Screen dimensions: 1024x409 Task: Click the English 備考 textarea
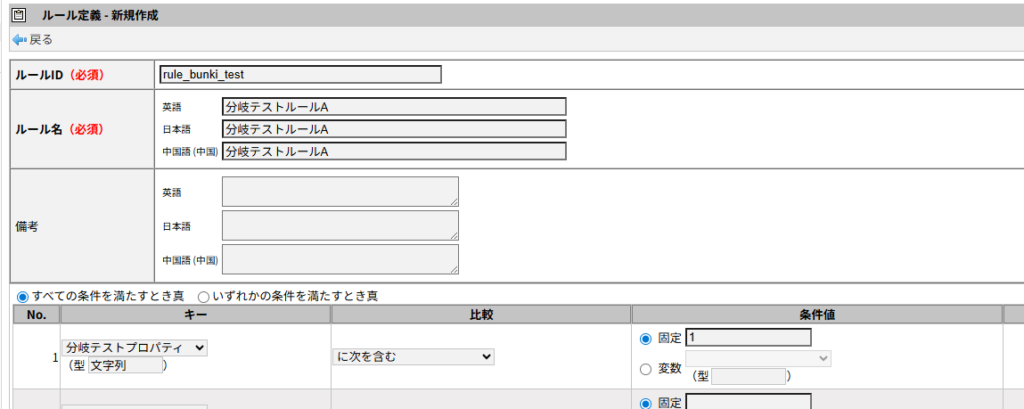340,192
